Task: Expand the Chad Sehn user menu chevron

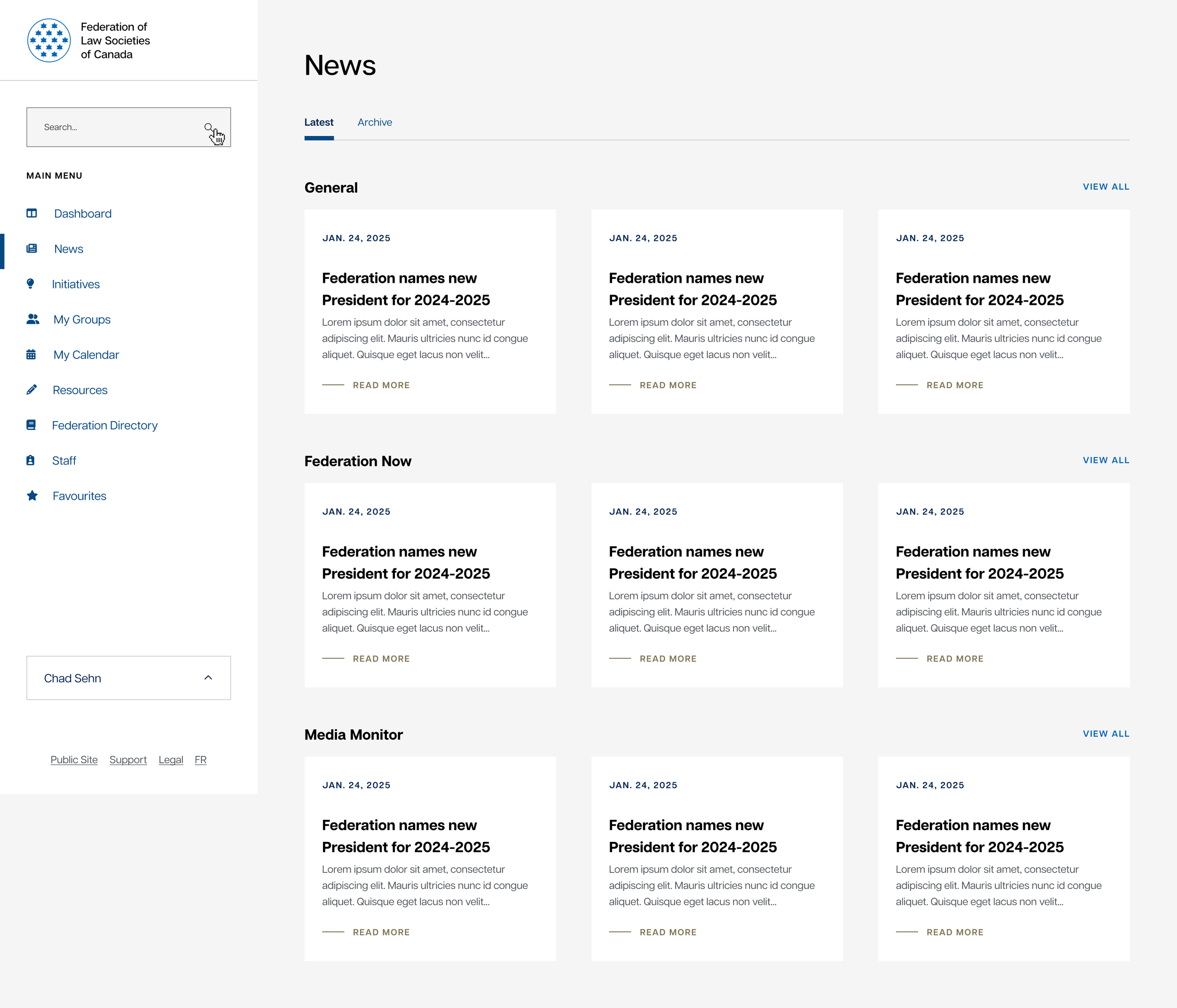Action: (x=209, y=678)
